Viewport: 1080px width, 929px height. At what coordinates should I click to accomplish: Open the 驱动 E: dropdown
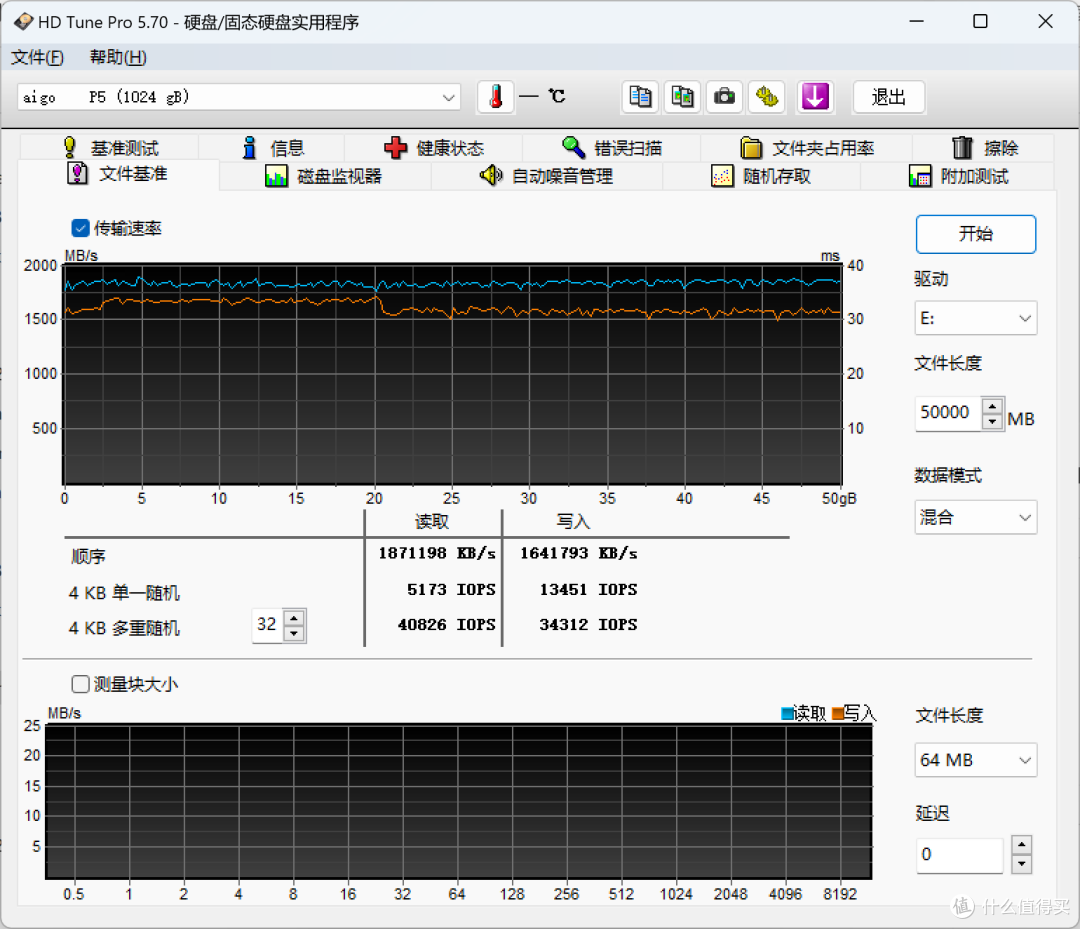[975, 317]
